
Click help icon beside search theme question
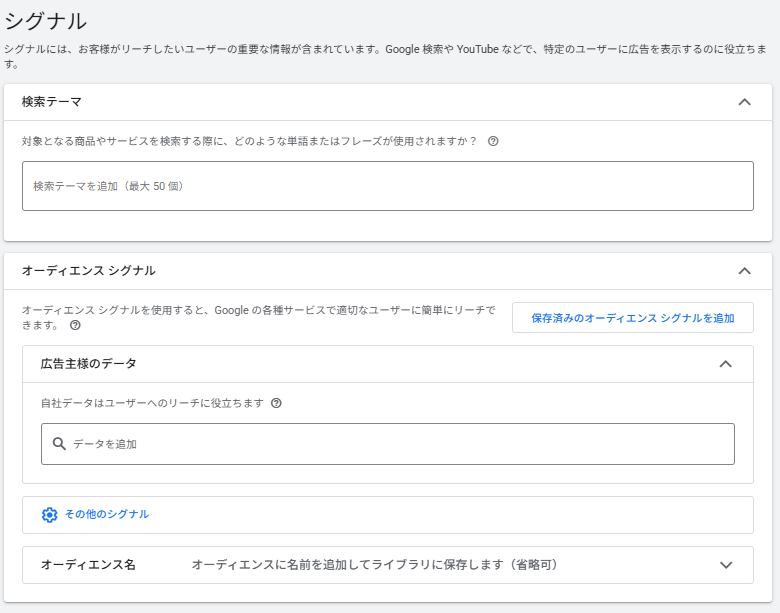[493, 141]
